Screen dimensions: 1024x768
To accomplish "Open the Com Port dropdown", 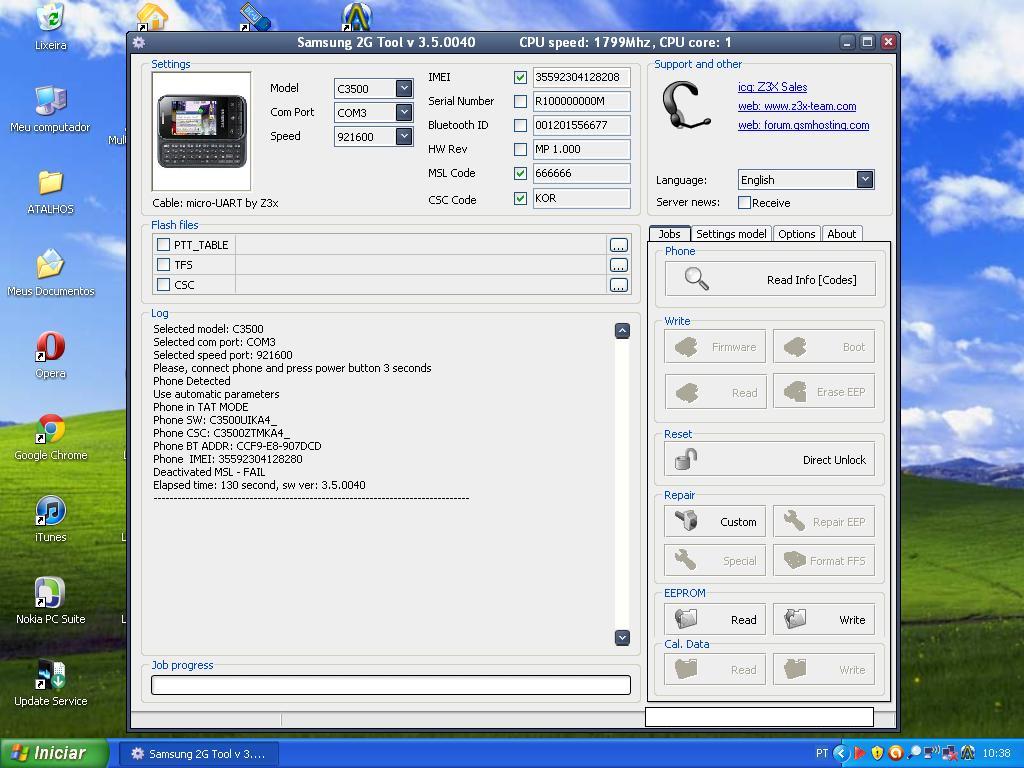I will [404, 112].
